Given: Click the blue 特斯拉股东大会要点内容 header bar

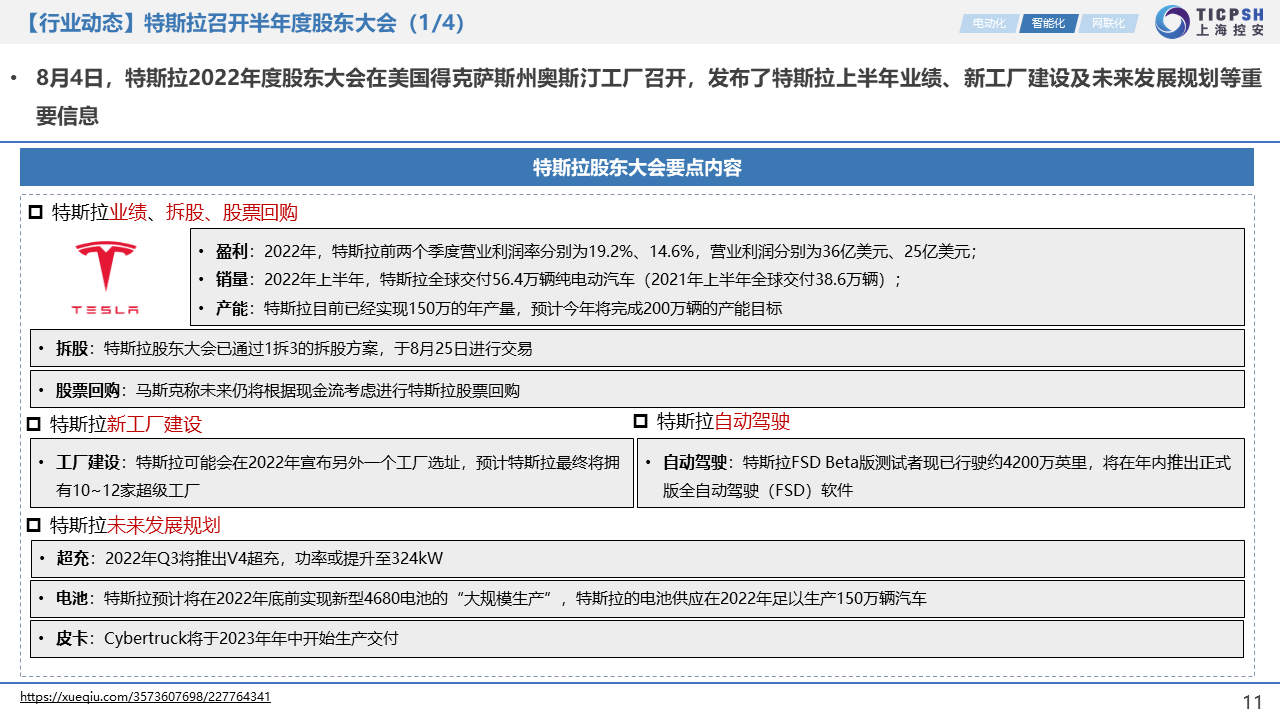Looking at the screenshot, I should (x=637, y=167).
